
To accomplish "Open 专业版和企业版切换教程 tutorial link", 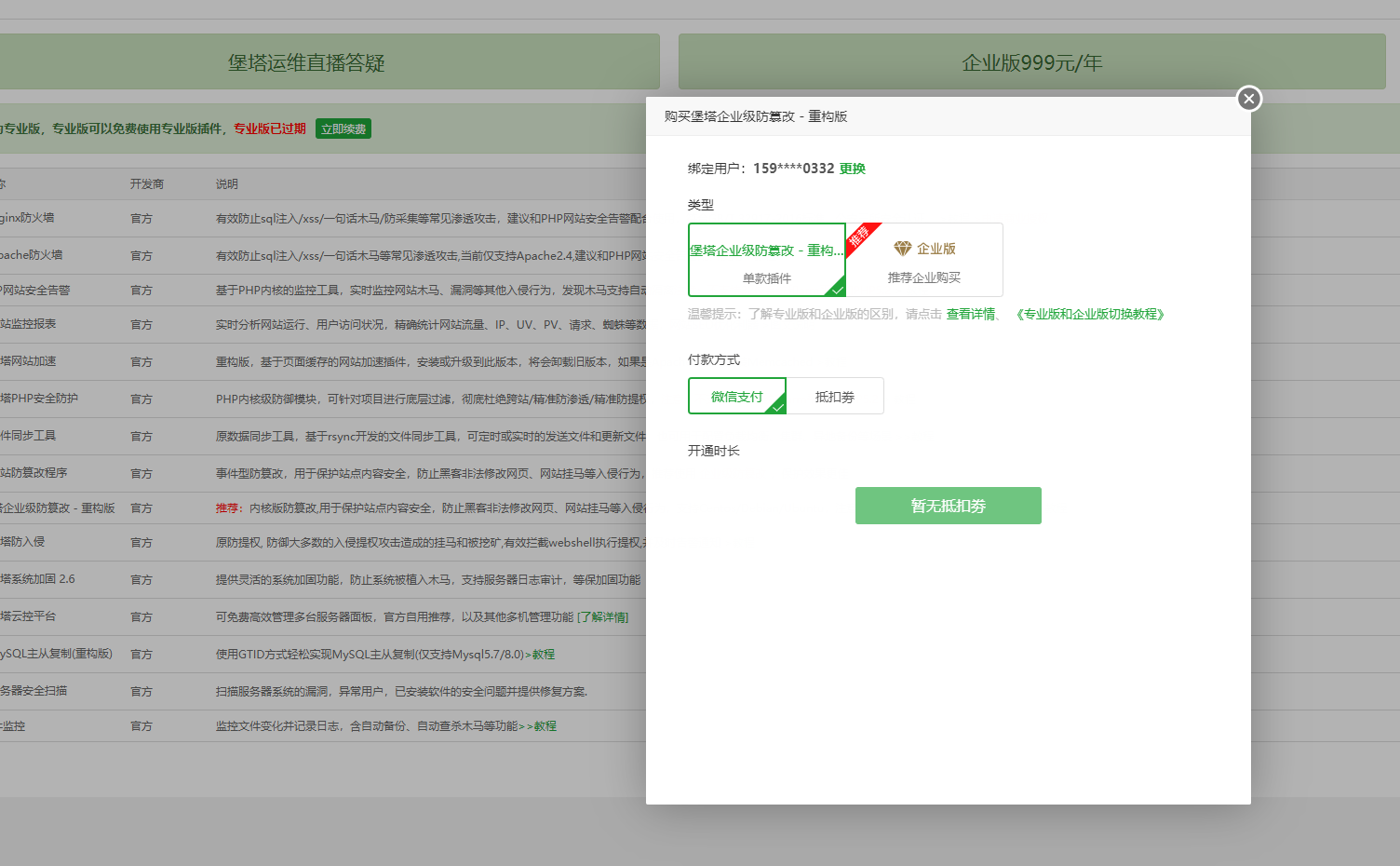I will pos(1090,314).
